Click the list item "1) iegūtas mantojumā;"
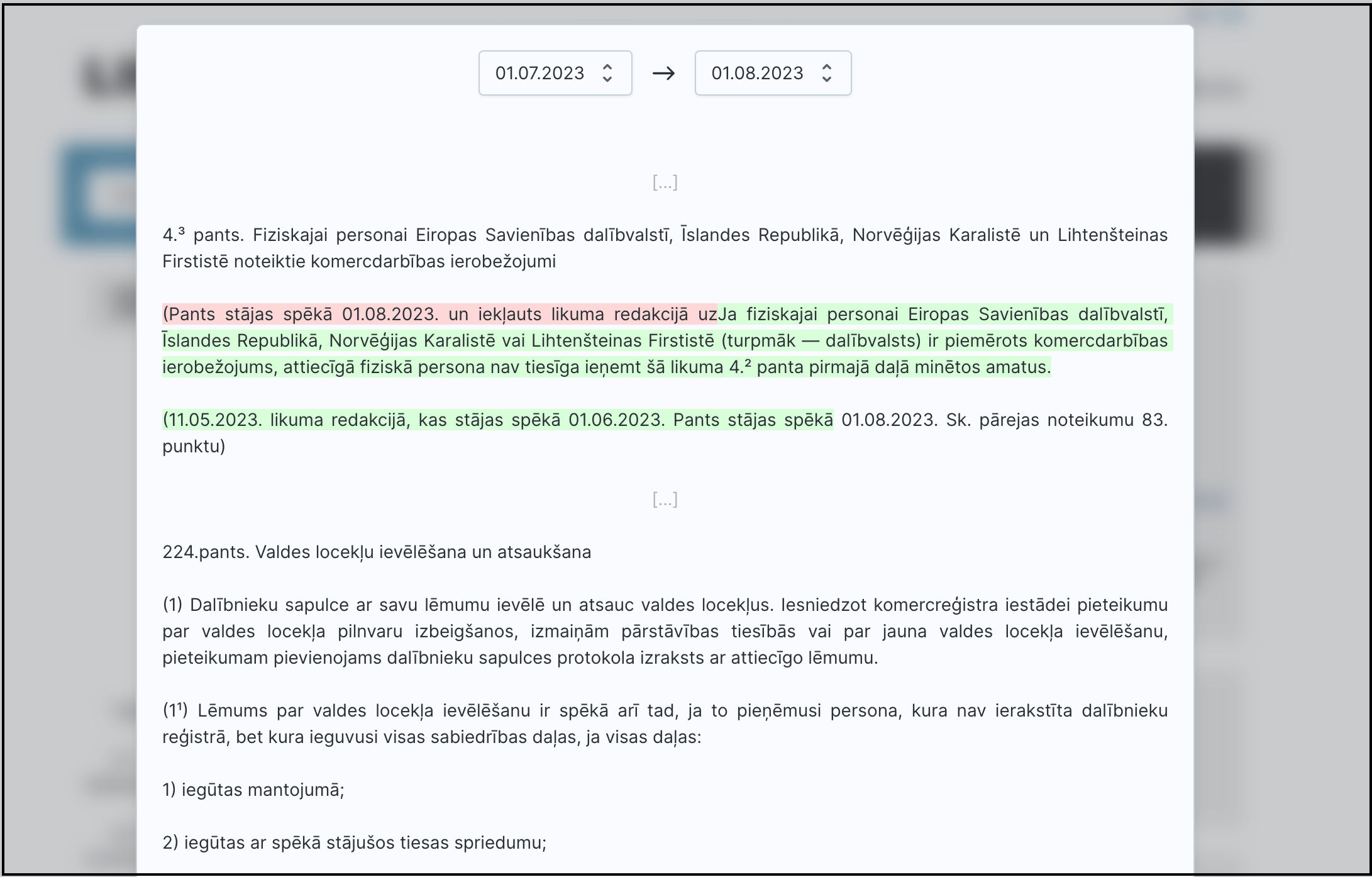 coord(253,790)
